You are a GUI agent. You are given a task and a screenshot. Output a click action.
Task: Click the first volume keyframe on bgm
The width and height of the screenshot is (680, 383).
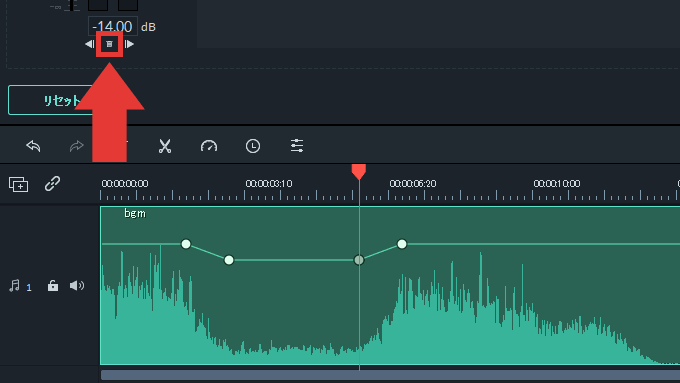186,244
